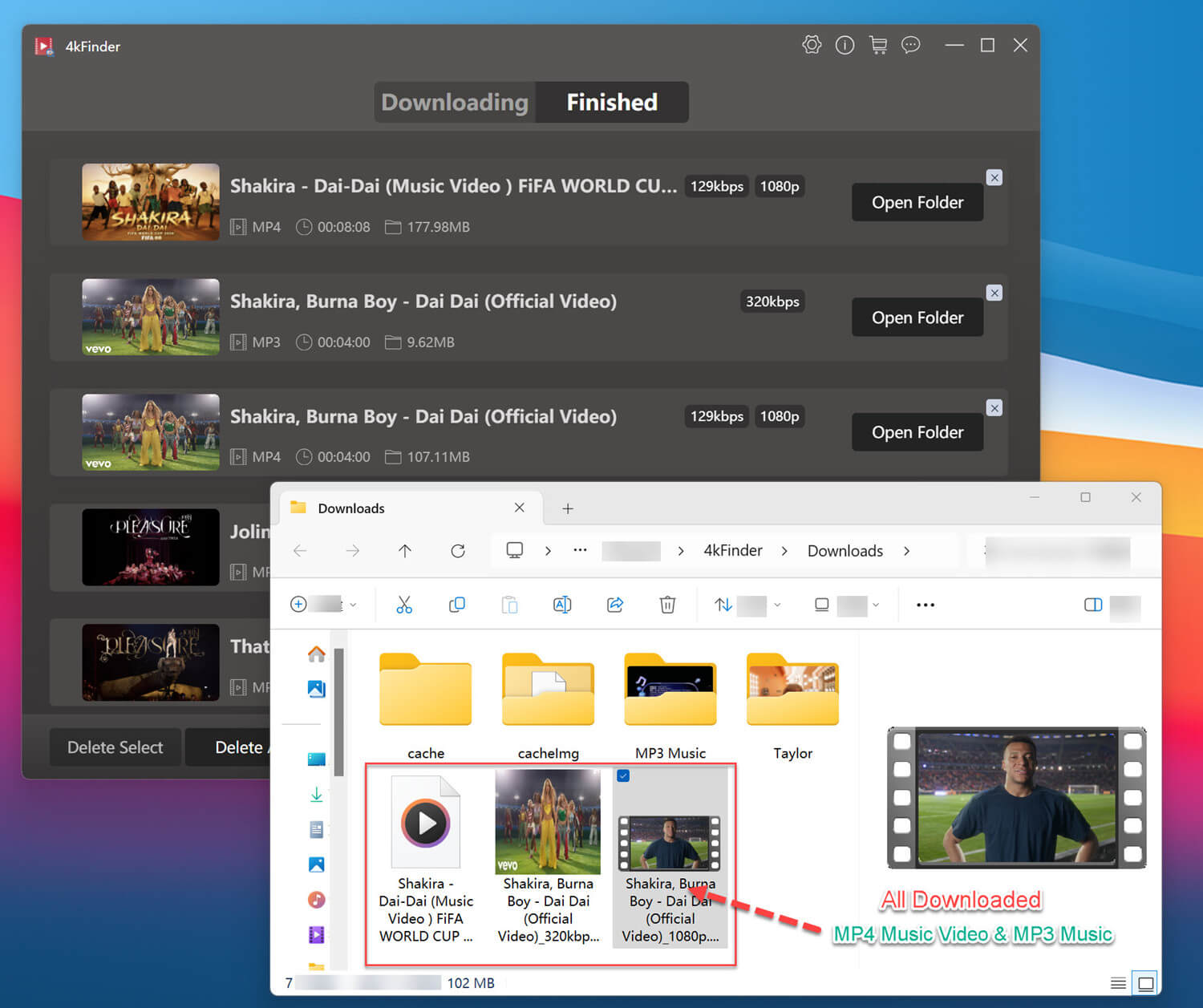Close the Downloads tab in Explorer
Screen dimensions: 1203x1008
click(x=520, y=508)
